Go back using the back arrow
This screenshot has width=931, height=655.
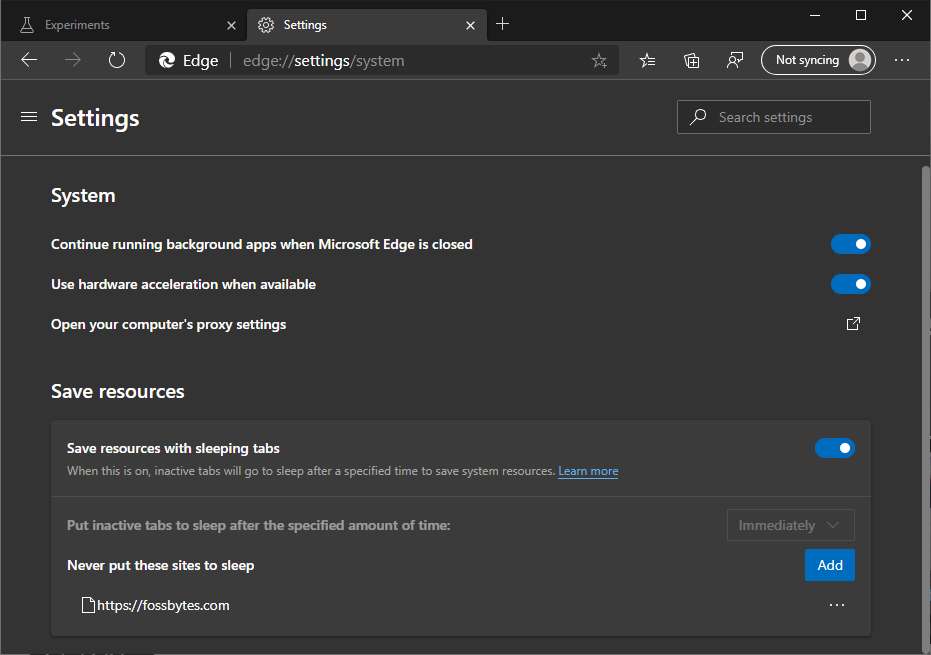pyautogui.click(x=28, y=60)
